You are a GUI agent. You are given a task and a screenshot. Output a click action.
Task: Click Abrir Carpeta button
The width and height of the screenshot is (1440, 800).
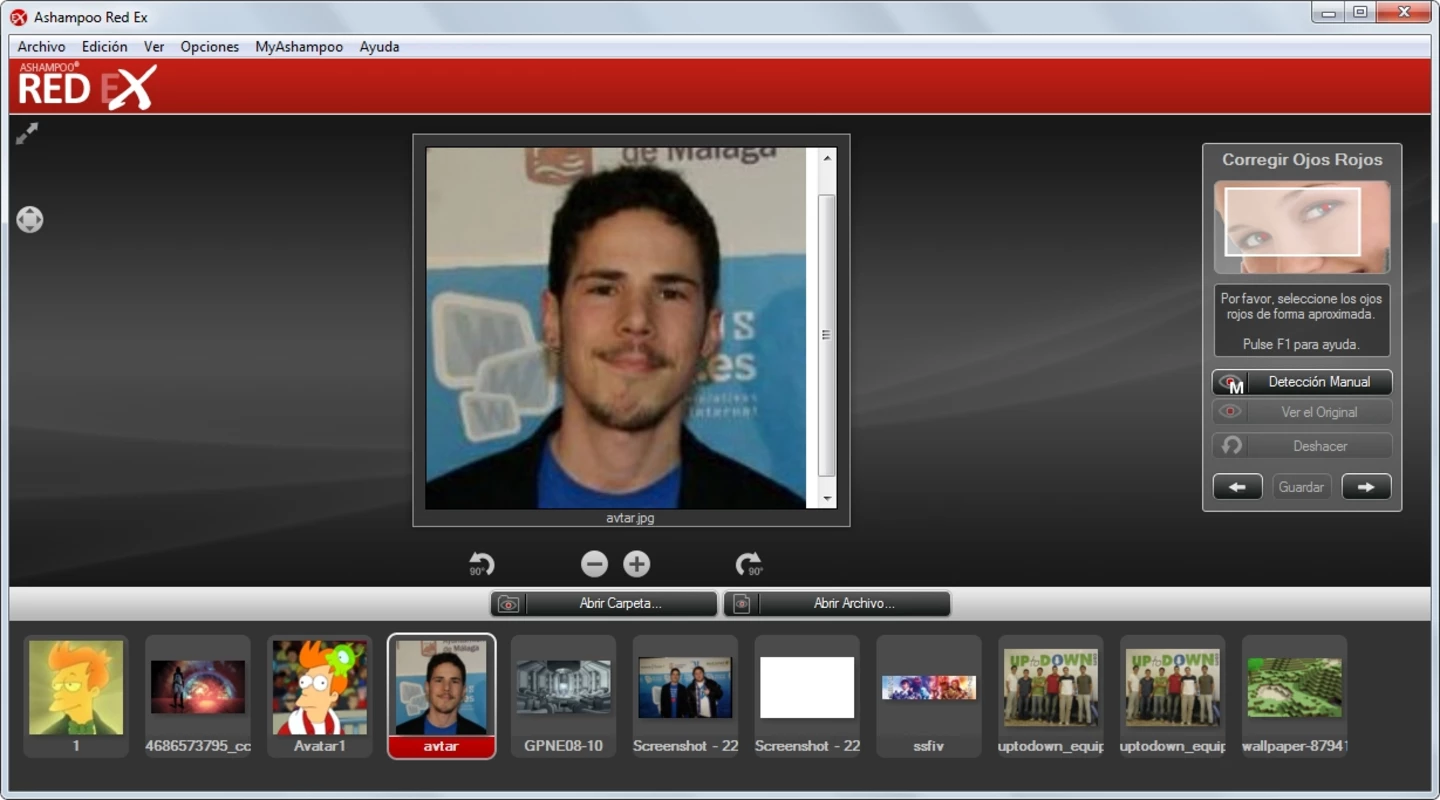tap(604, 604)
